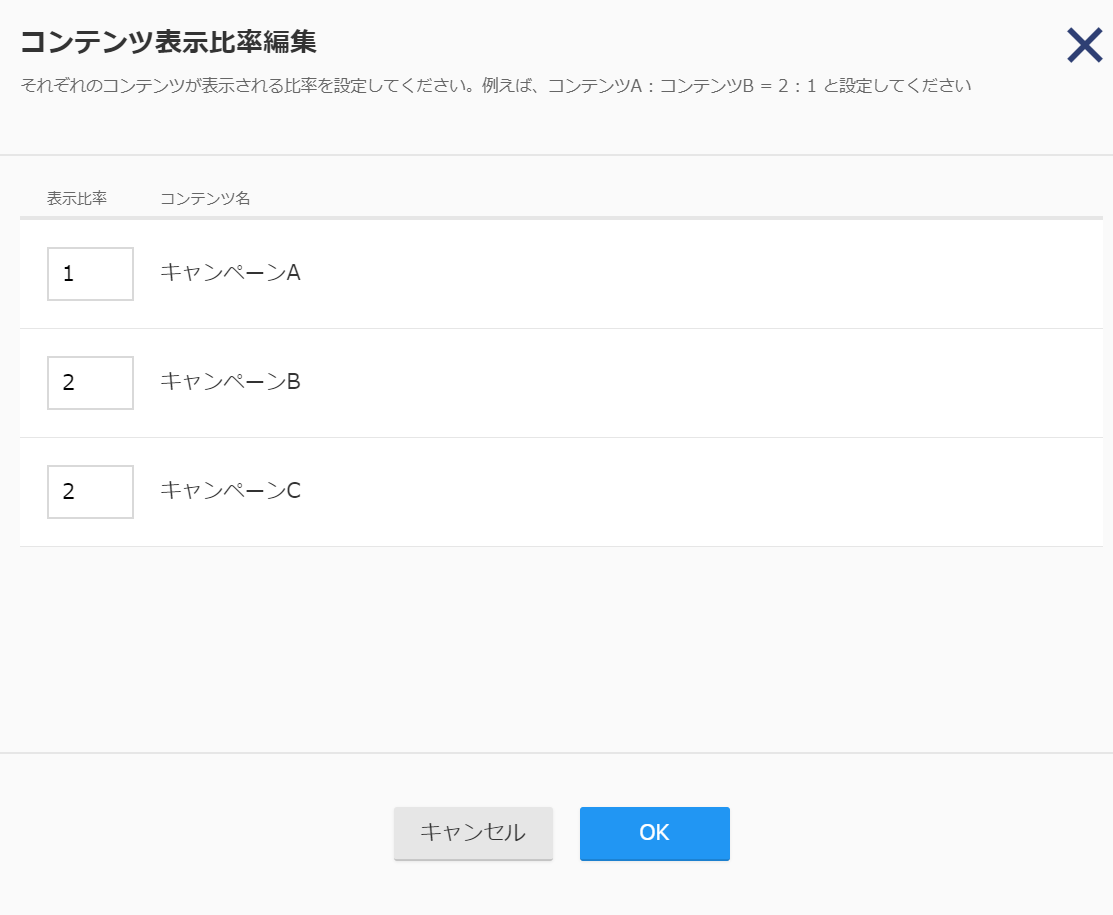Click the コンテンツ表示比率編集 title
The height and width of the screenshot is (915, 1113).
[x=168, y=42]
